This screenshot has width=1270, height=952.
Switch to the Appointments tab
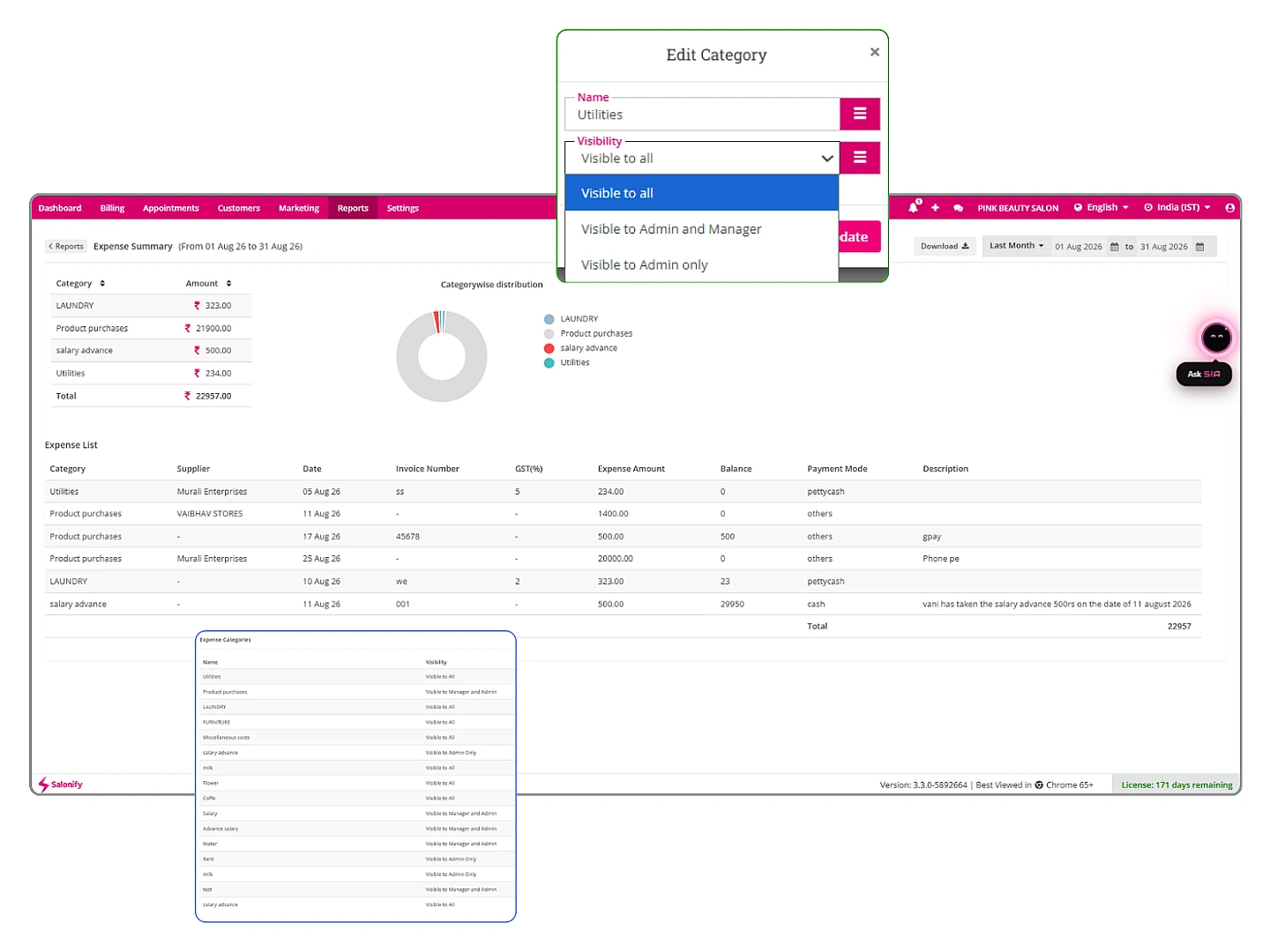click(x=171, y=208)
